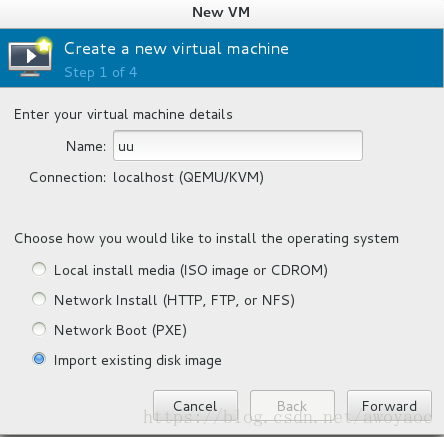The image size is (444, 437).
Task: Choose Network Install (HTTP, FTP, or NFS)
Action: pyautogui.click(x=39, y=299)
